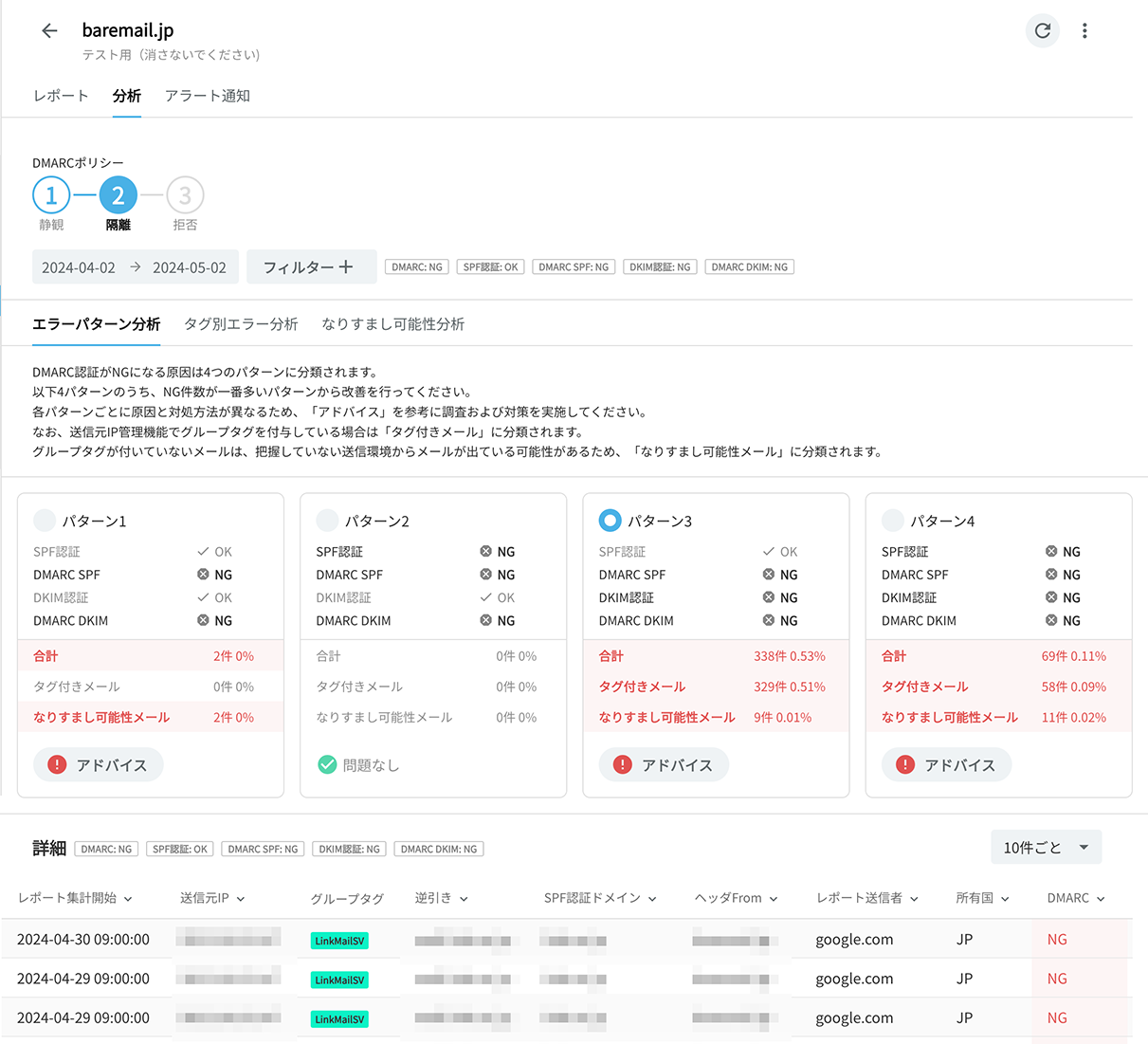
Task: Click NG result in the 2024-04-30 row
Action: click(x=1057, y=940)
